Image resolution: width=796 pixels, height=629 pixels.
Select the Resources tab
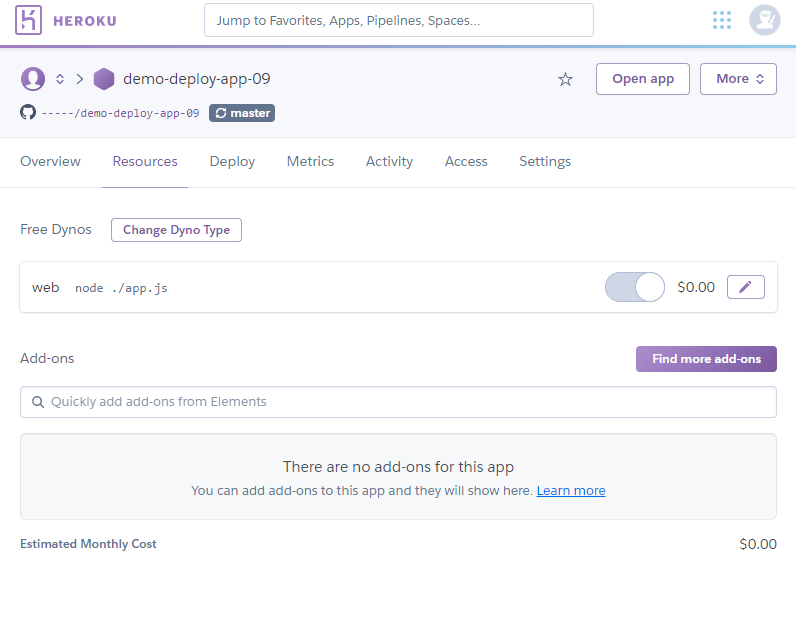pos(145,161)
